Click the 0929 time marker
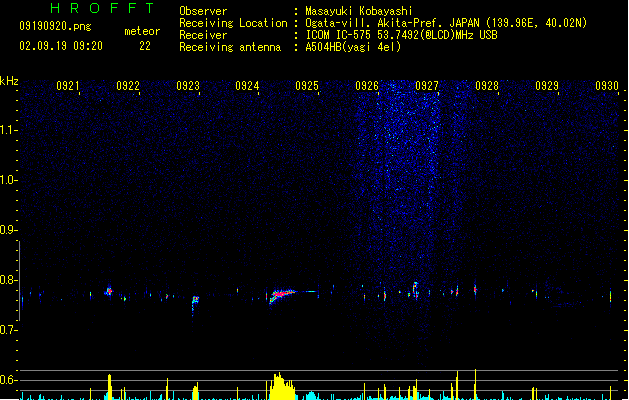 547,86
